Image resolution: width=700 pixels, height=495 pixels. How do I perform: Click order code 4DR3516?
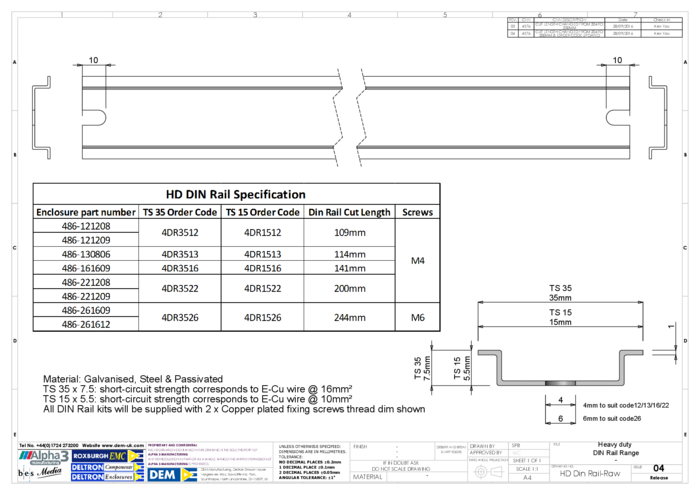(x=180, y=268)
